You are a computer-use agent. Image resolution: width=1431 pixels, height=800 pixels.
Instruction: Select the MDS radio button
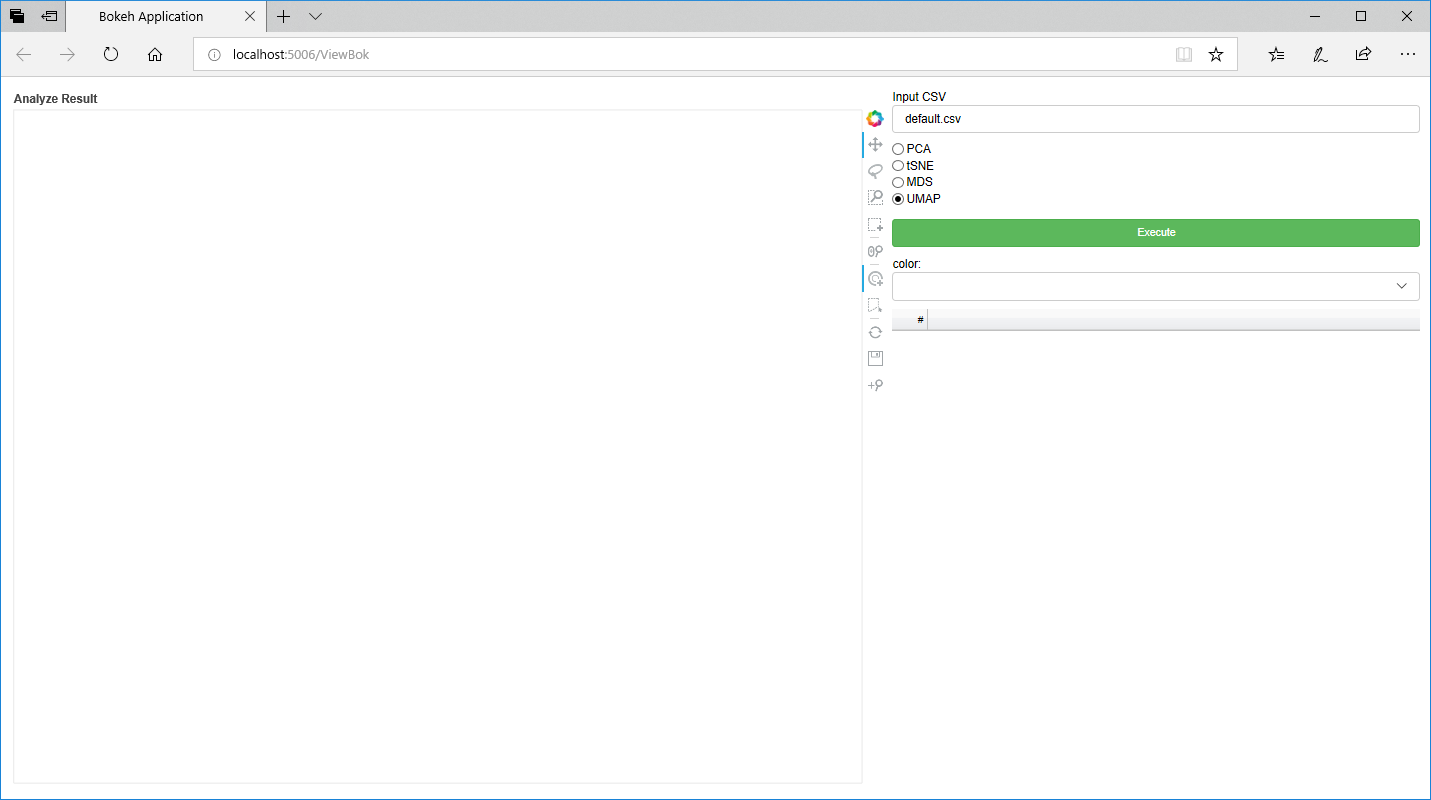(x=898, y=182)
